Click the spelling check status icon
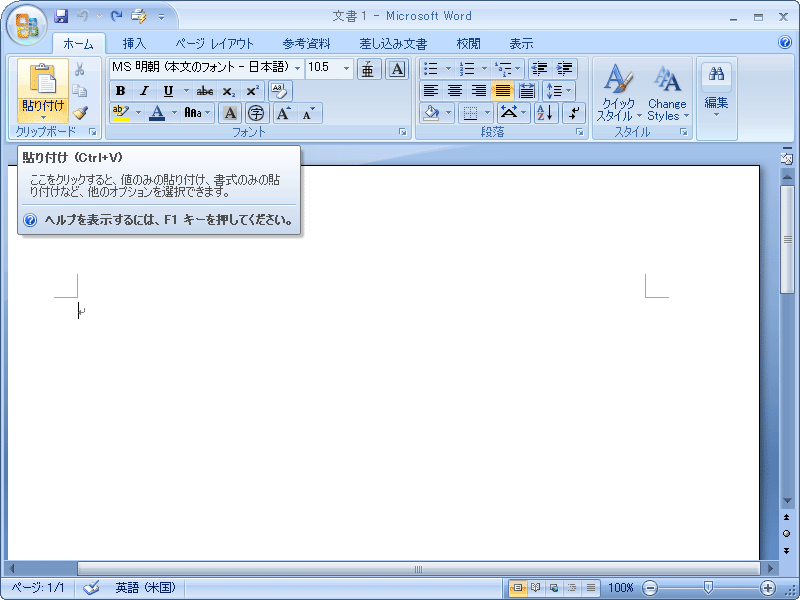 pyautogui.click(x=91, y=588)
